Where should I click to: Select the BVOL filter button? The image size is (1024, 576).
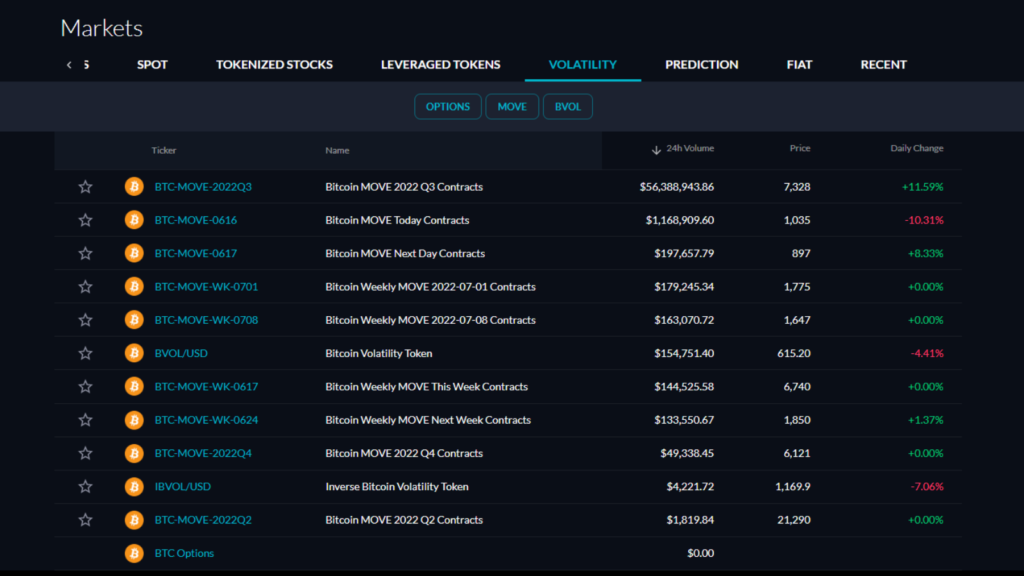(568, 106)
